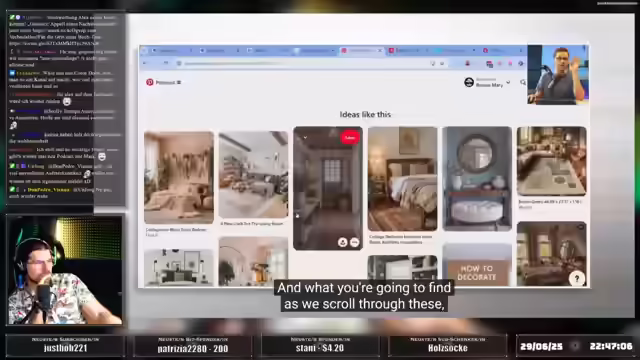The image size is (640, 360).
Task: Click the red Pinterest logo icon
Action: click(150, 82)
